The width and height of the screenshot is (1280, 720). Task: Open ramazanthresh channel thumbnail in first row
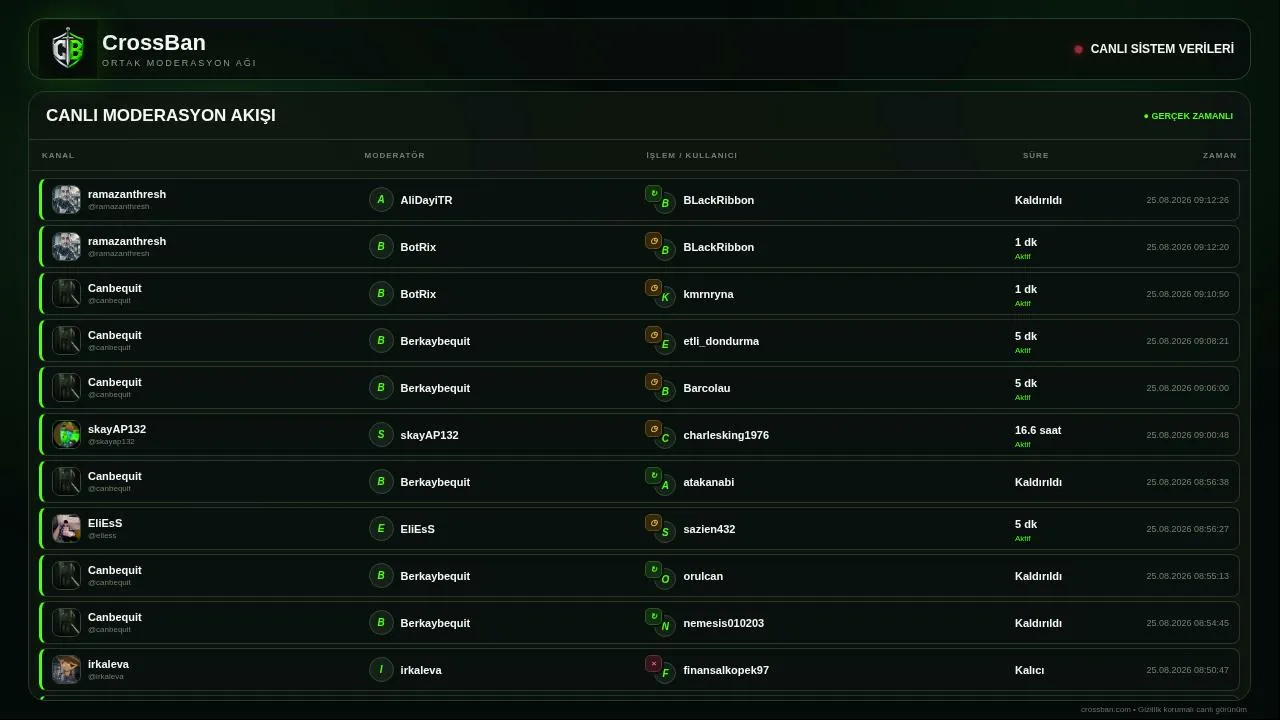coord(66,199)
